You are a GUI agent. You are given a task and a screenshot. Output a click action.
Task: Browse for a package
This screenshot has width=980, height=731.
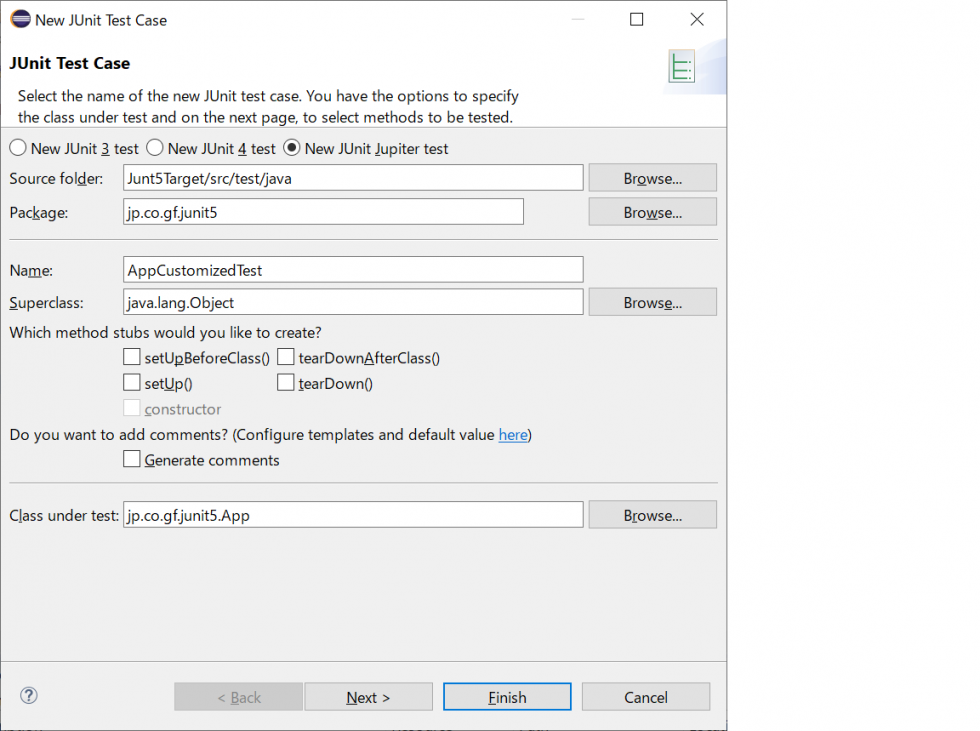(x=652, y=211)
